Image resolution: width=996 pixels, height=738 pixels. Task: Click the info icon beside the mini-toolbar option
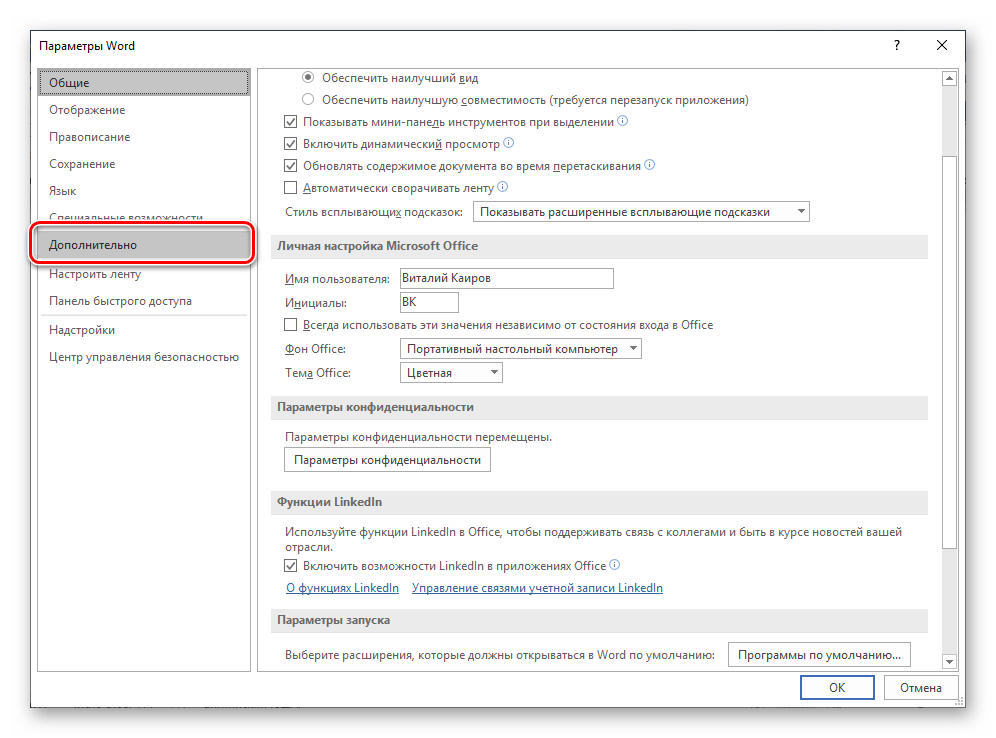[x=623, y=121]
